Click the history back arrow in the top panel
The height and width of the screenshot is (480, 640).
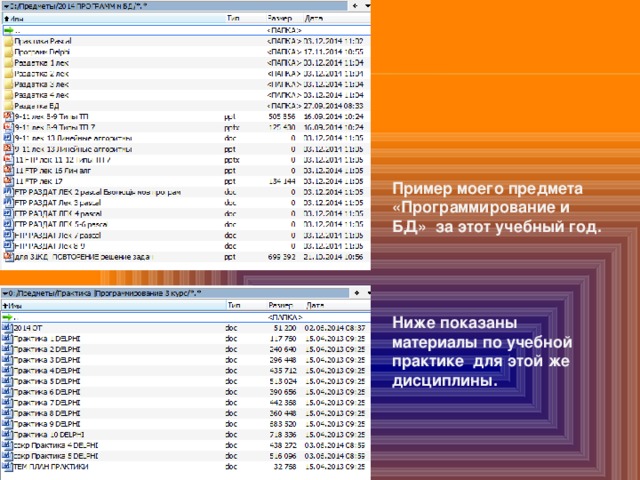point(356,6)
